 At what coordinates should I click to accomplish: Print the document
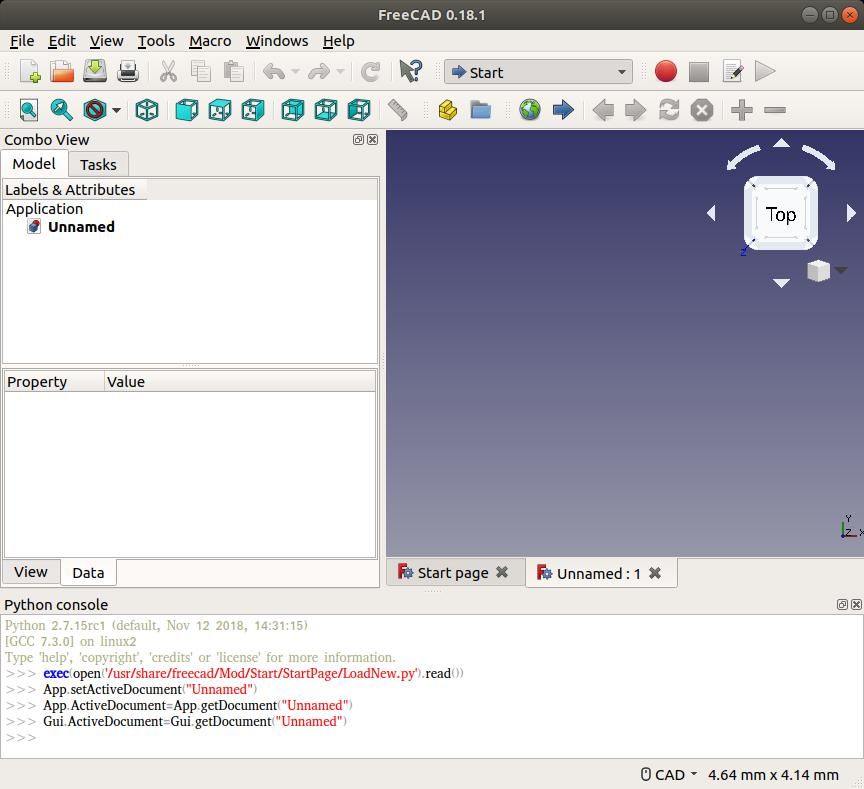tap(128, 72)
